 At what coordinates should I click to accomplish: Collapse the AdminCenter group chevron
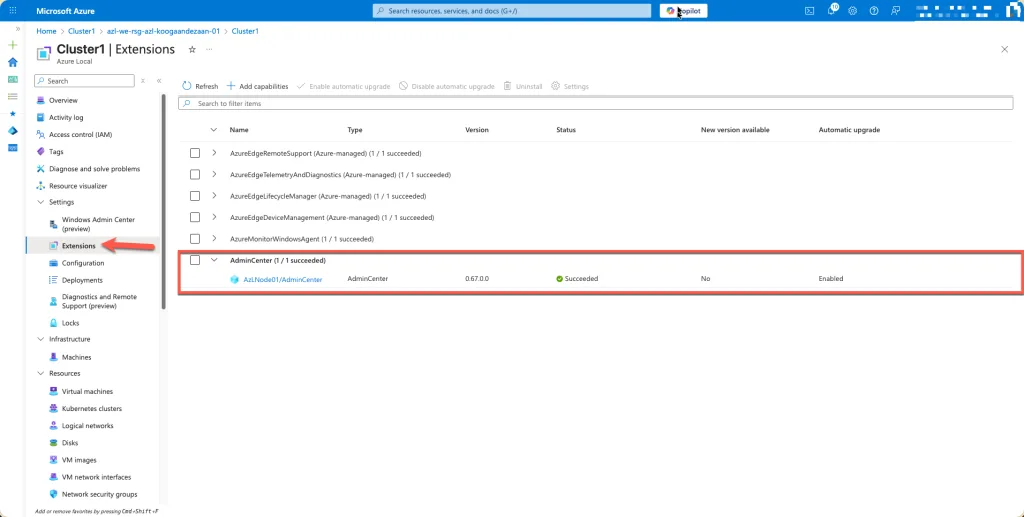click(214, 260)
